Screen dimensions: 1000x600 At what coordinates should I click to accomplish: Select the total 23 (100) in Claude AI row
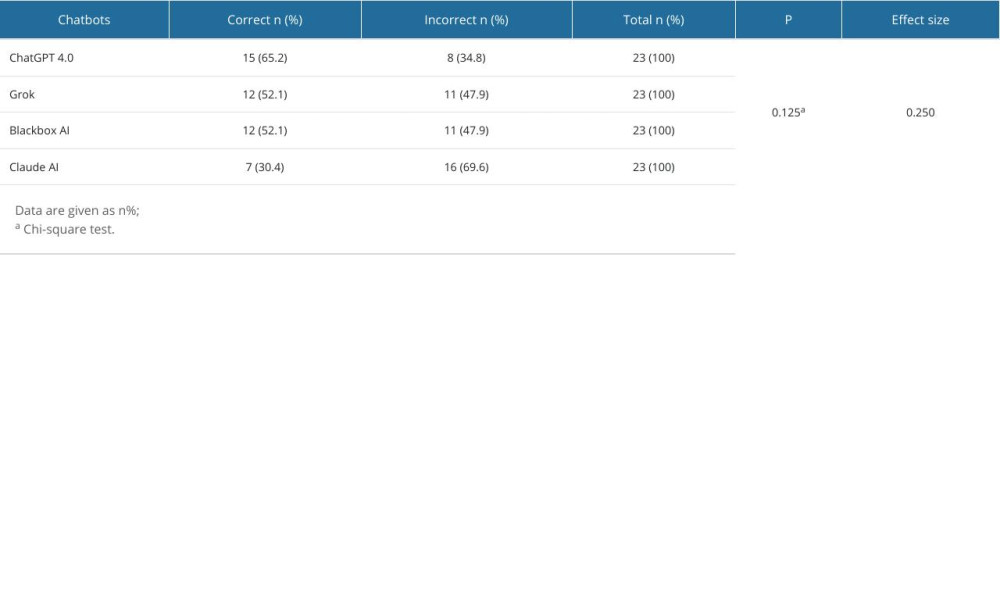tap(654, 167)
